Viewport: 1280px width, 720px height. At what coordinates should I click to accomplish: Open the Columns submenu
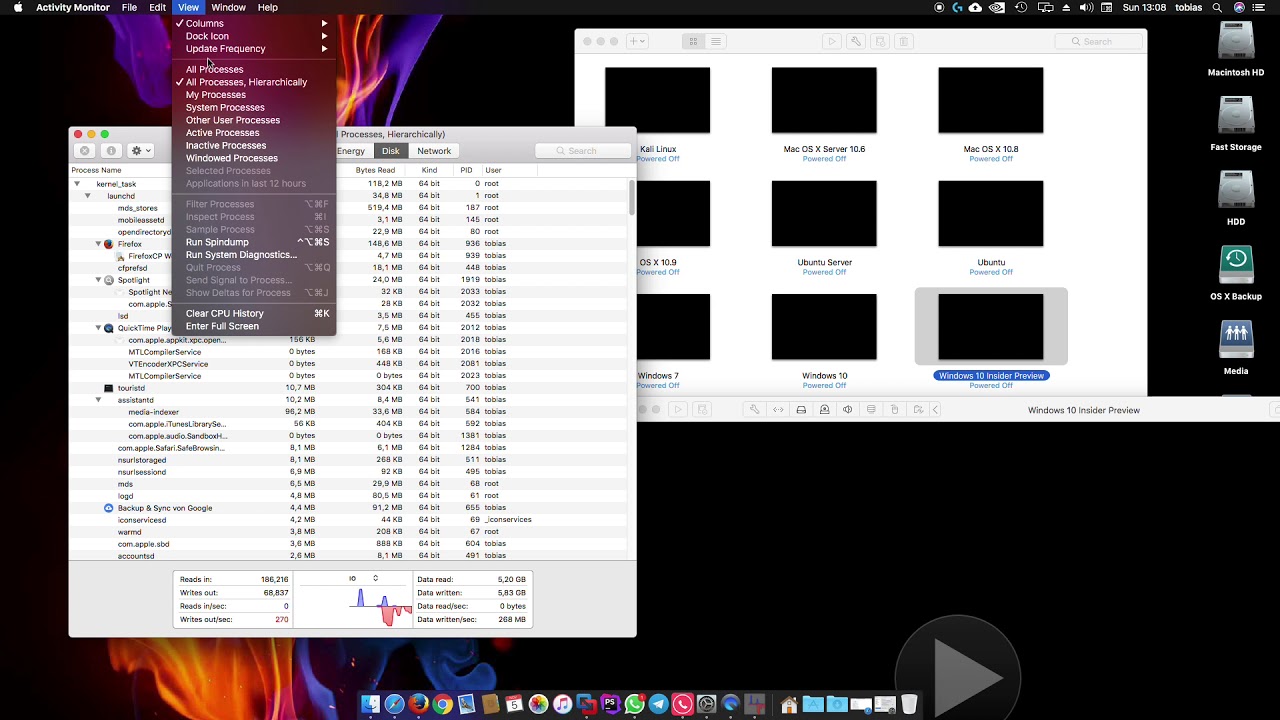256,23
